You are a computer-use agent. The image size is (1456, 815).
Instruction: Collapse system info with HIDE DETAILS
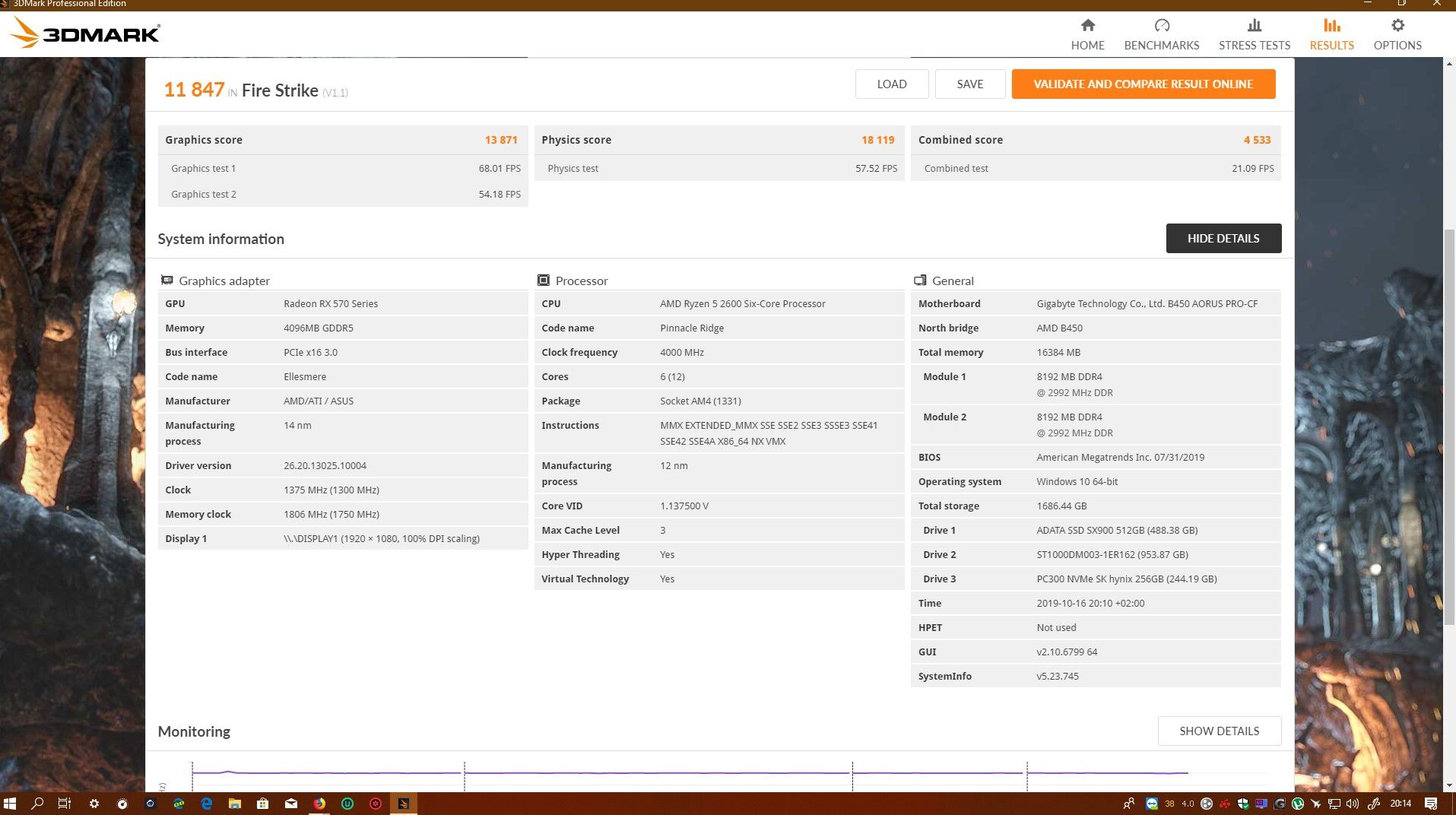(x=1223, y=239)
